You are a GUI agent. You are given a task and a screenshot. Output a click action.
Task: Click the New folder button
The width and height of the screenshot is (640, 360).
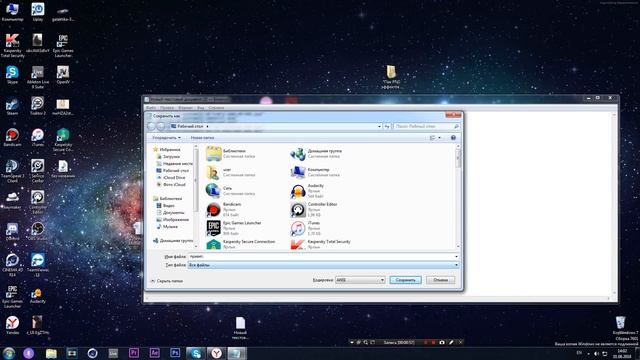202,138
